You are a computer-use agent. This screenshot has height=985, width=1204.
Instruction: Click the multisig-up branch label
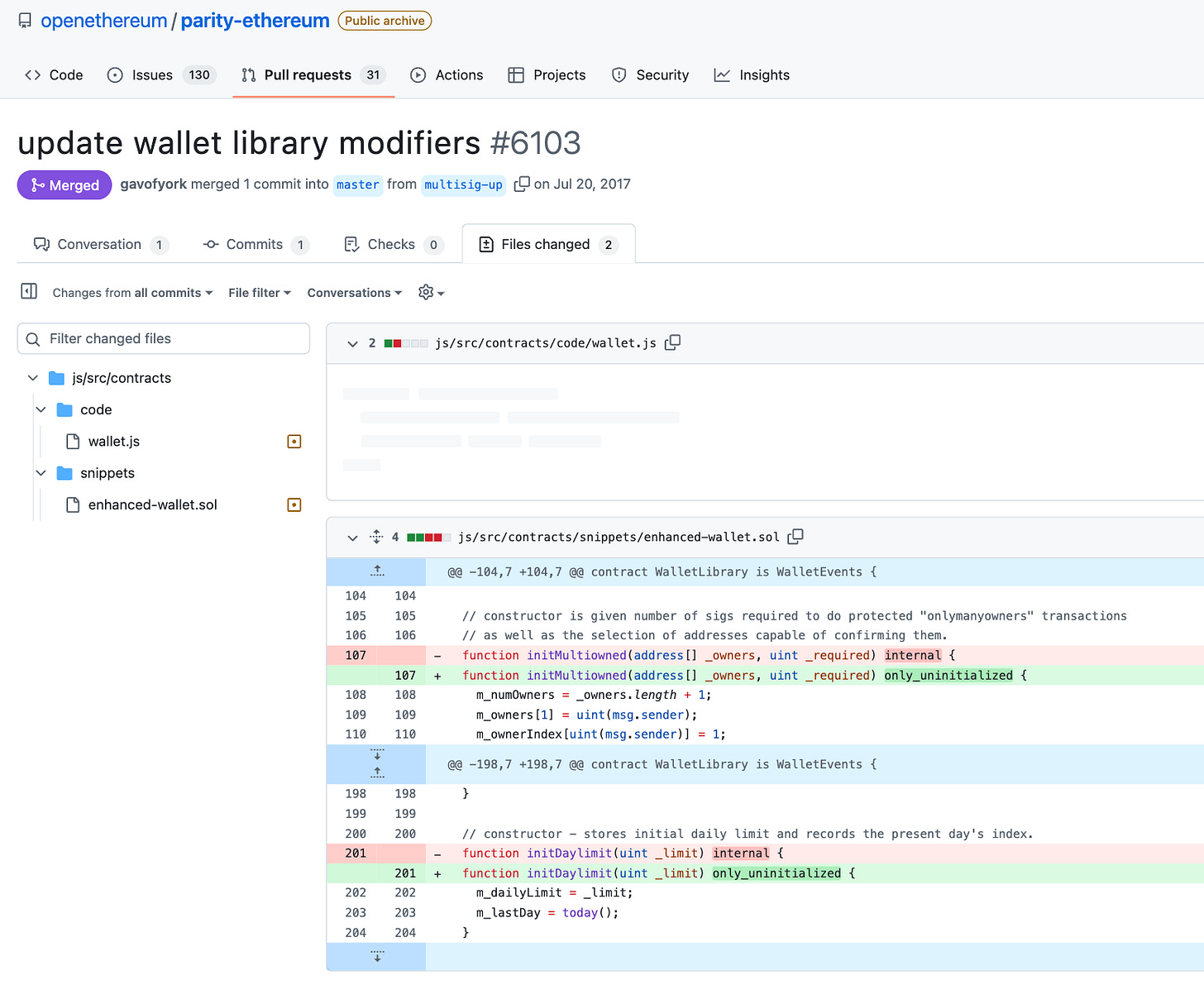pyautogui.click(x=463, y=184)
